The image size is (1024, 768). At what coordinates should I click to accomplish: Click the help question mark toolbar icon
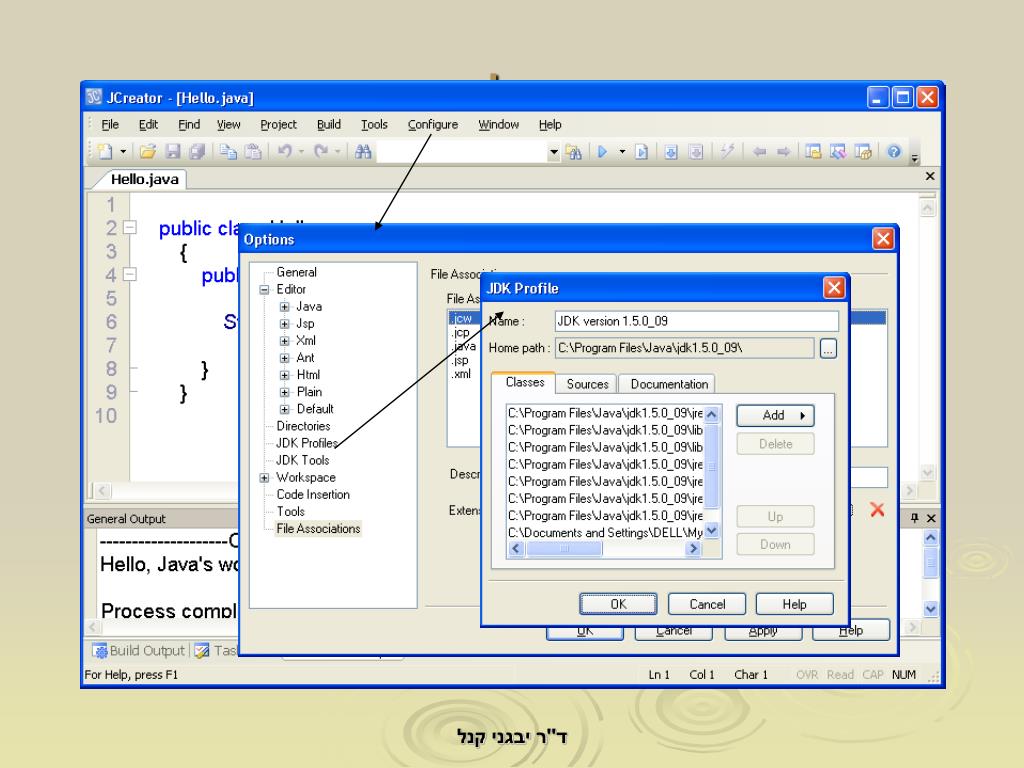point(893,152)
